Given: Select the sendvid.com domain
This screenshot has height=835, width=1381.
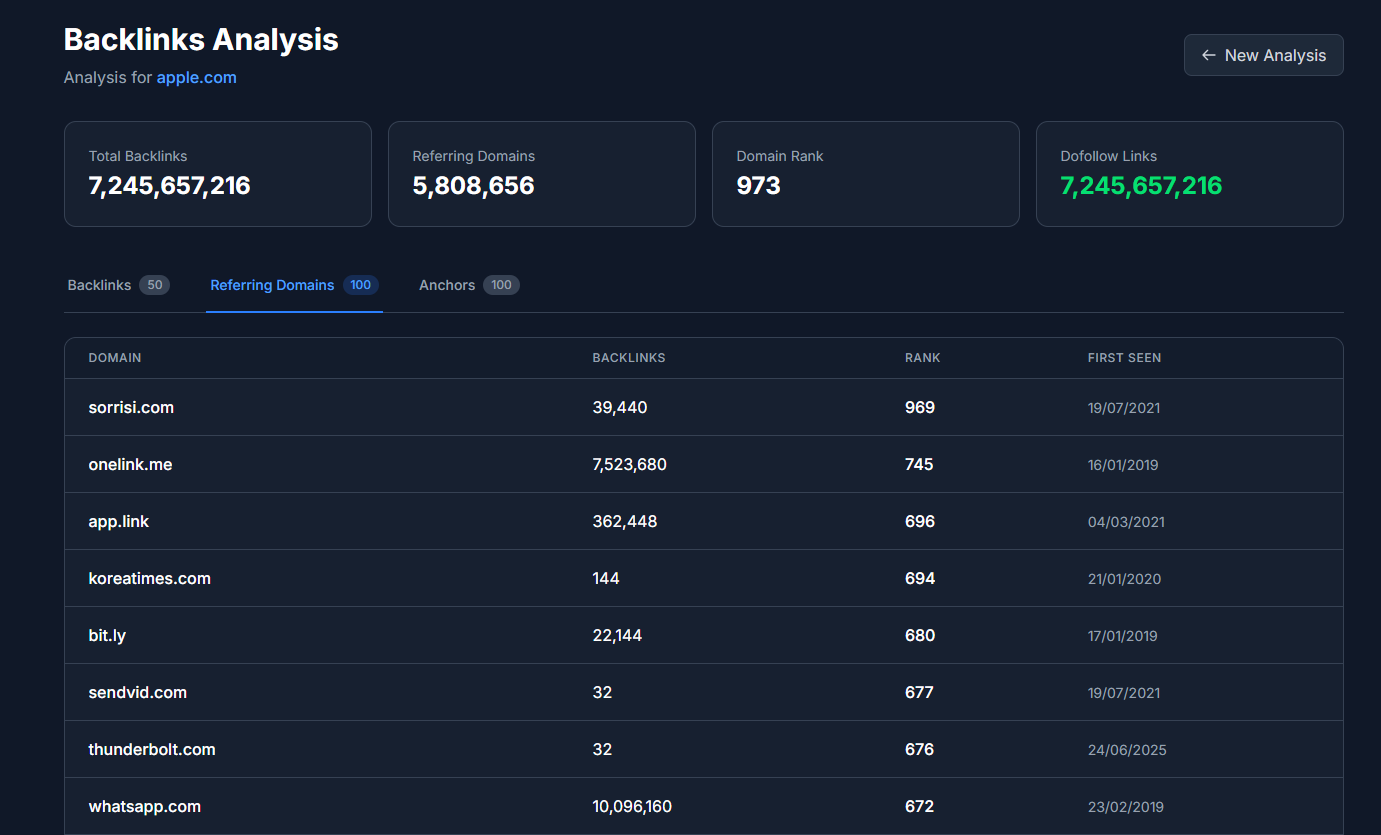Looking at the screenshot, I should (137, 692).
